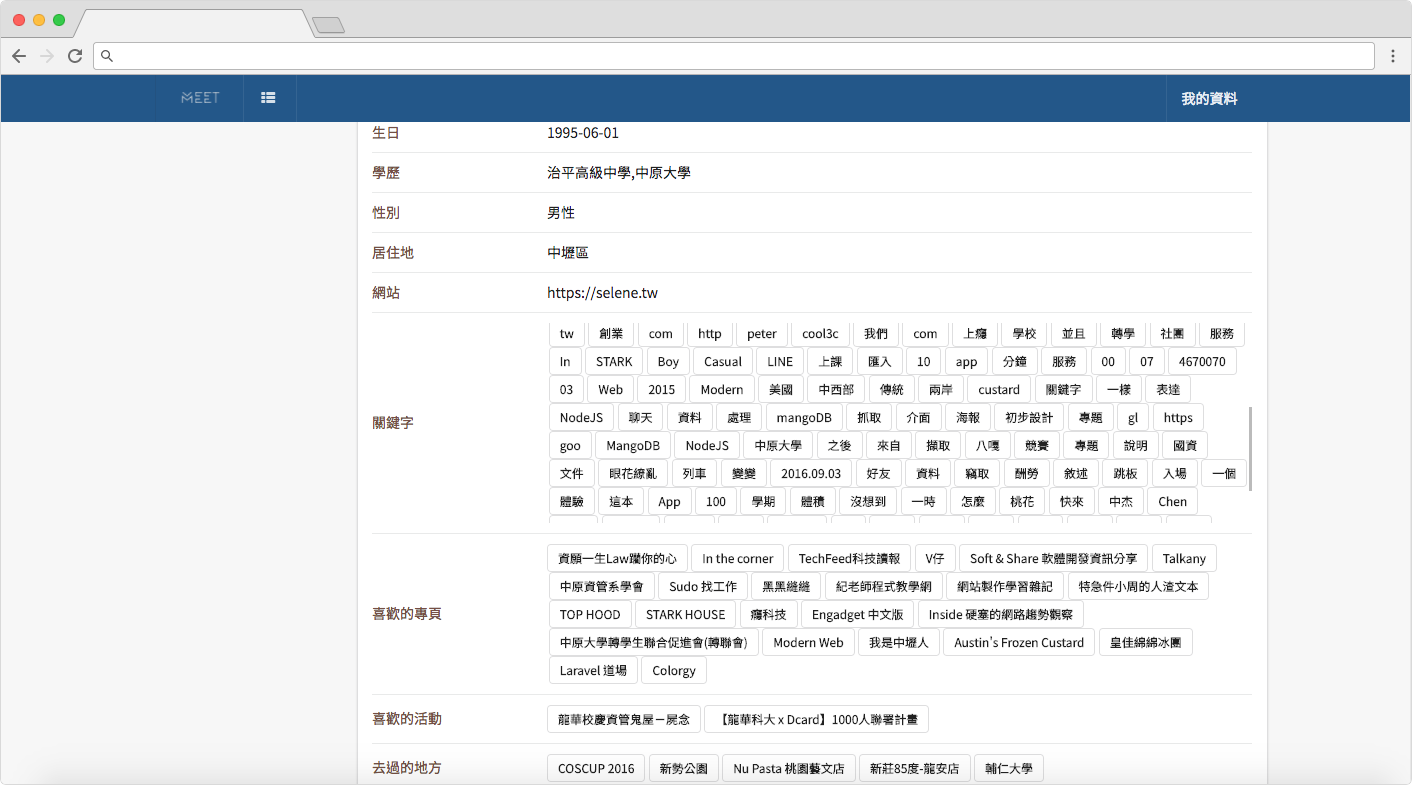Click the 新勢公園 place tag

683,769
